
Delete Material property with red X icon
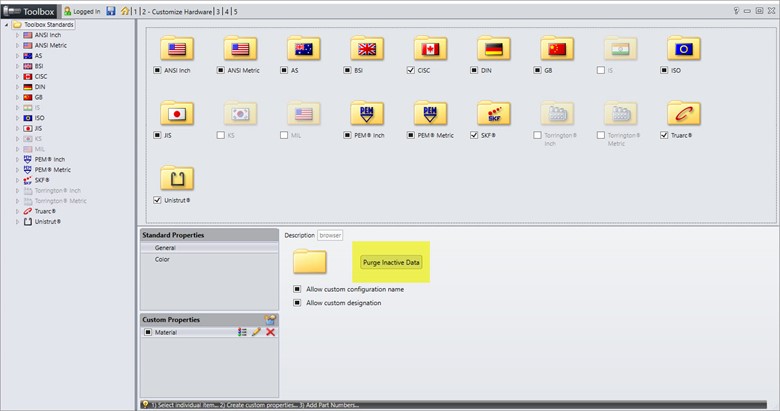(x=270, y=332)
